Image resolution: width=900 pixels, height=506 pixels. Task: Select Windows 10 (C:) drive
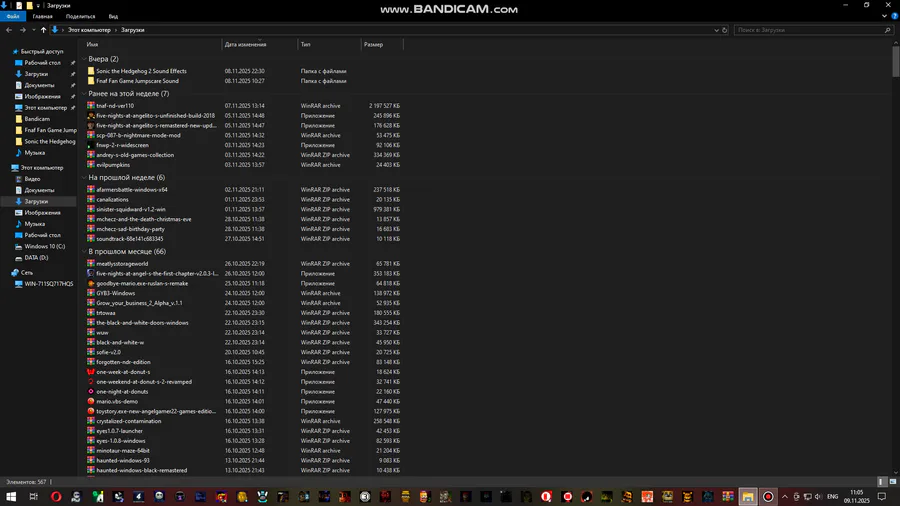click(44, 246)
